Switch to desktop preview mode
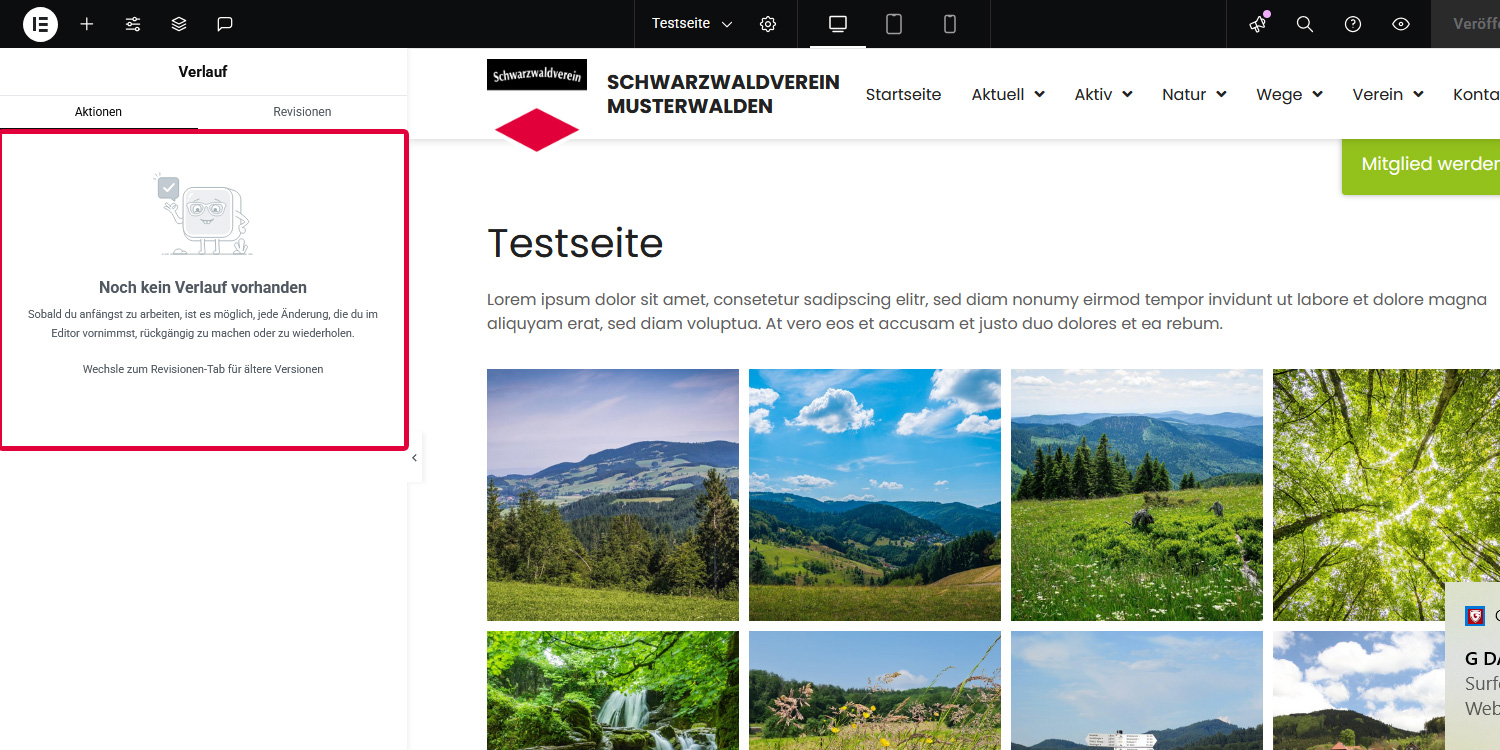Screen dimensions: 1500x750 [838, 24]
